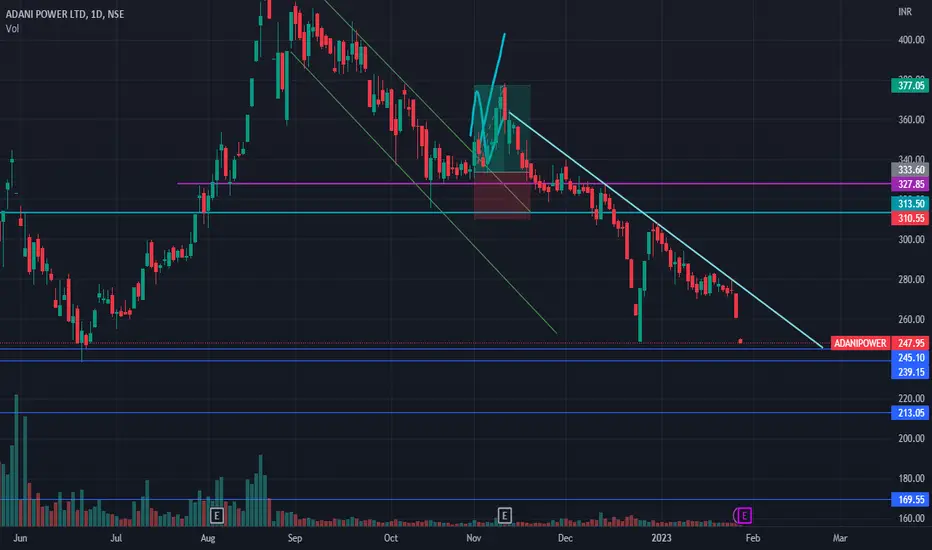932x550 pixels.
Task: Click the 400.00 price axis tick
Action: (911, 40)
